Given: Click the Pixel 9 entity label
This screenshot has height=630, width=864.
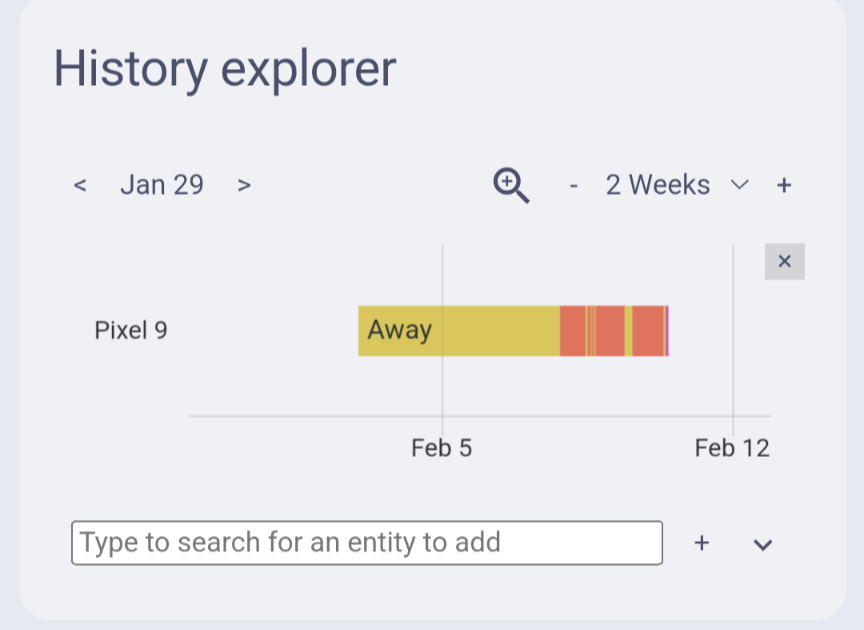Looking at the screenshot, I should pos(131,331).
